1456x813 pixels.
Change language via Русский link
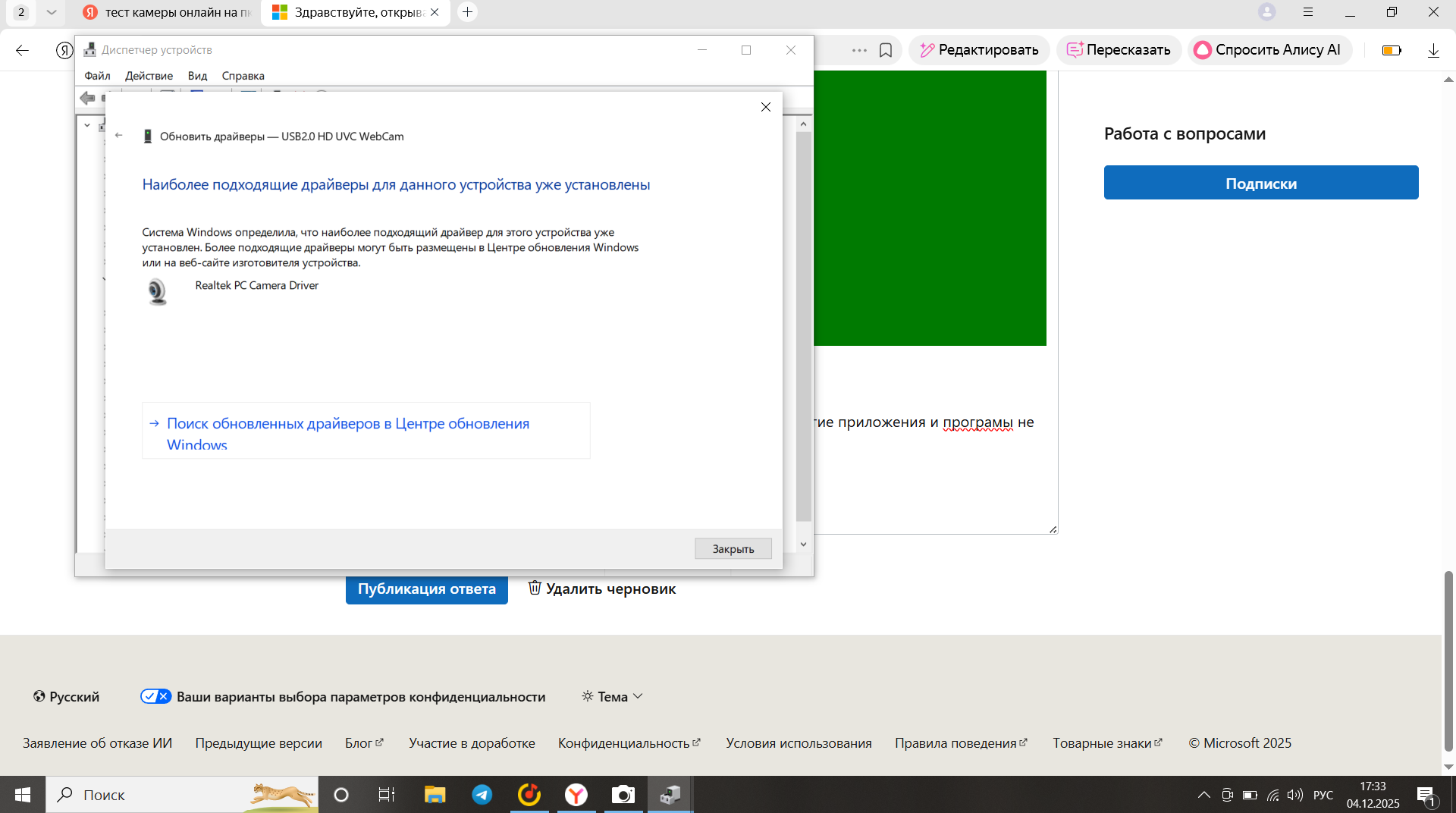(x=66, y=697)
